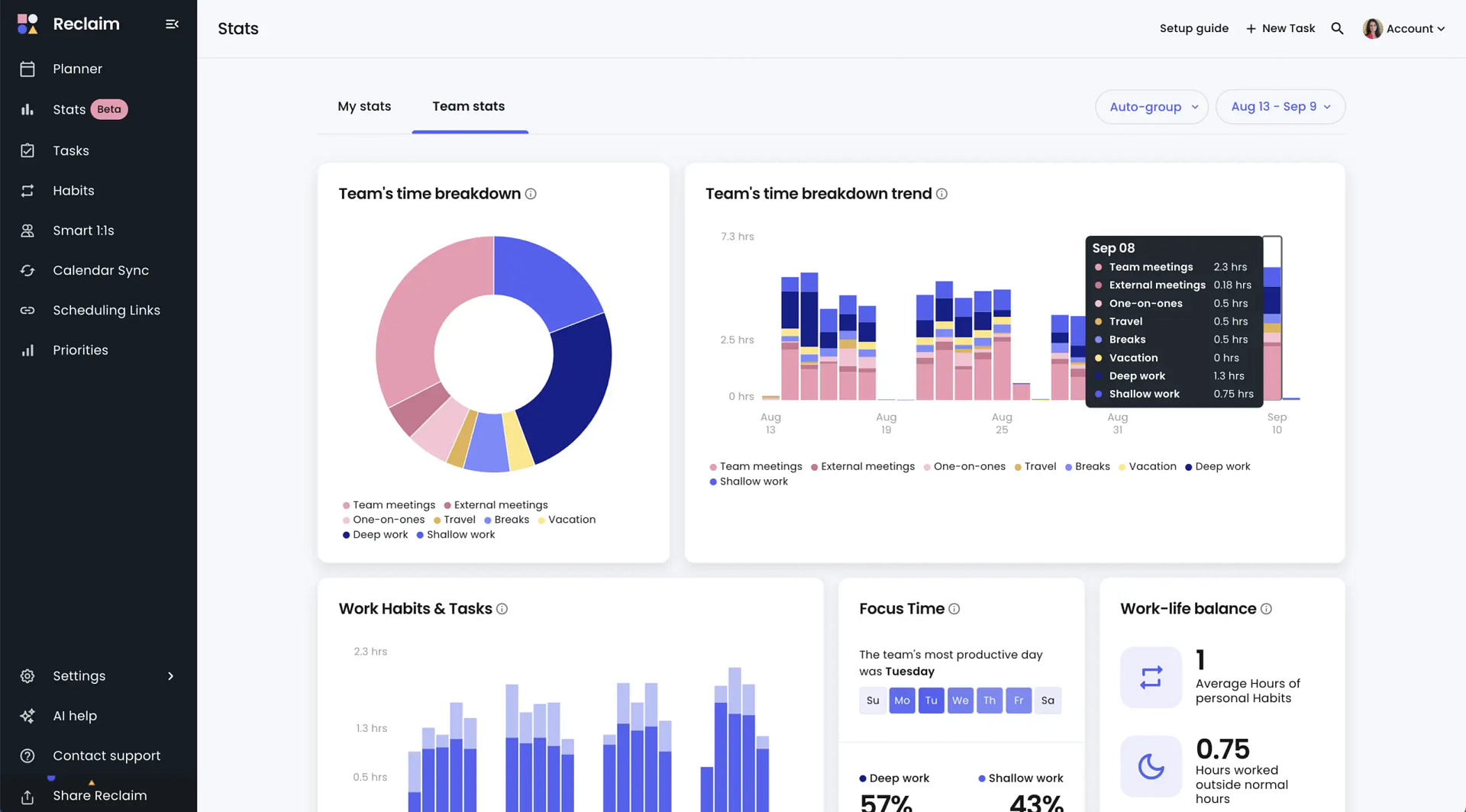Screen dimensions: 1466x812
Task: Select the Scheduling Links chain icon
Action: point(27,310)
